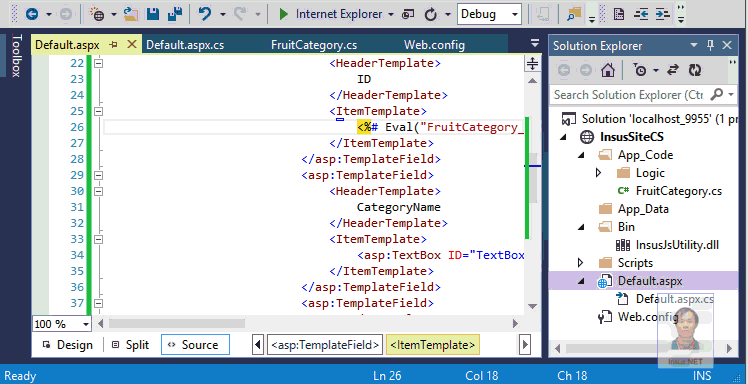
Task: Decrease the line indent
Action: click(641, 14)
